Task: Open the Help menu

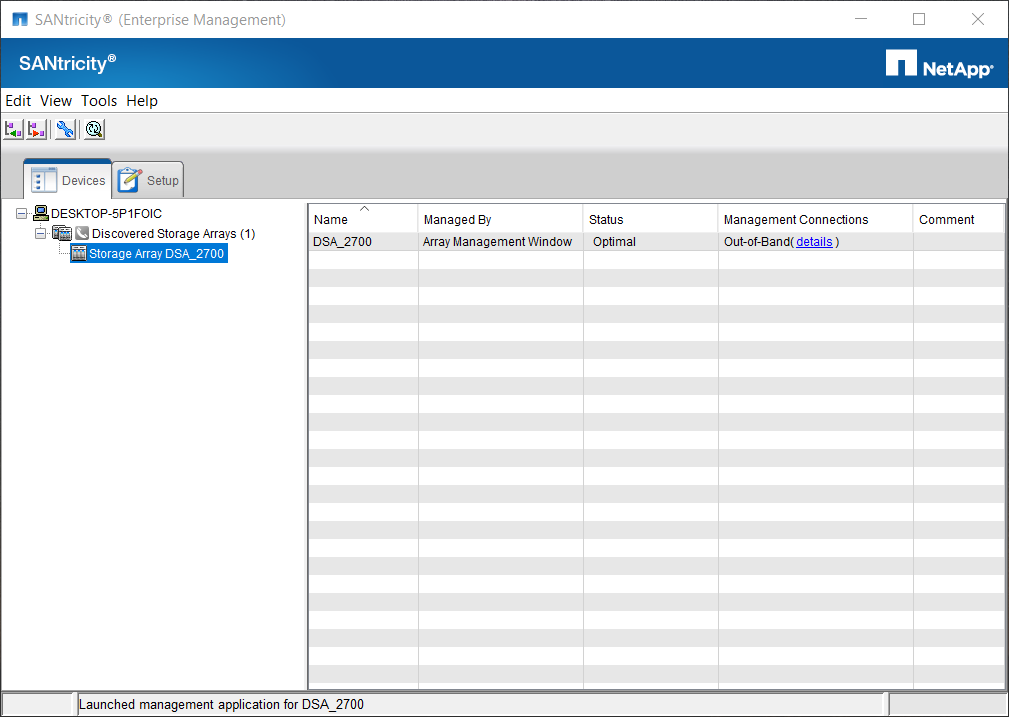Action: point(142,101)
